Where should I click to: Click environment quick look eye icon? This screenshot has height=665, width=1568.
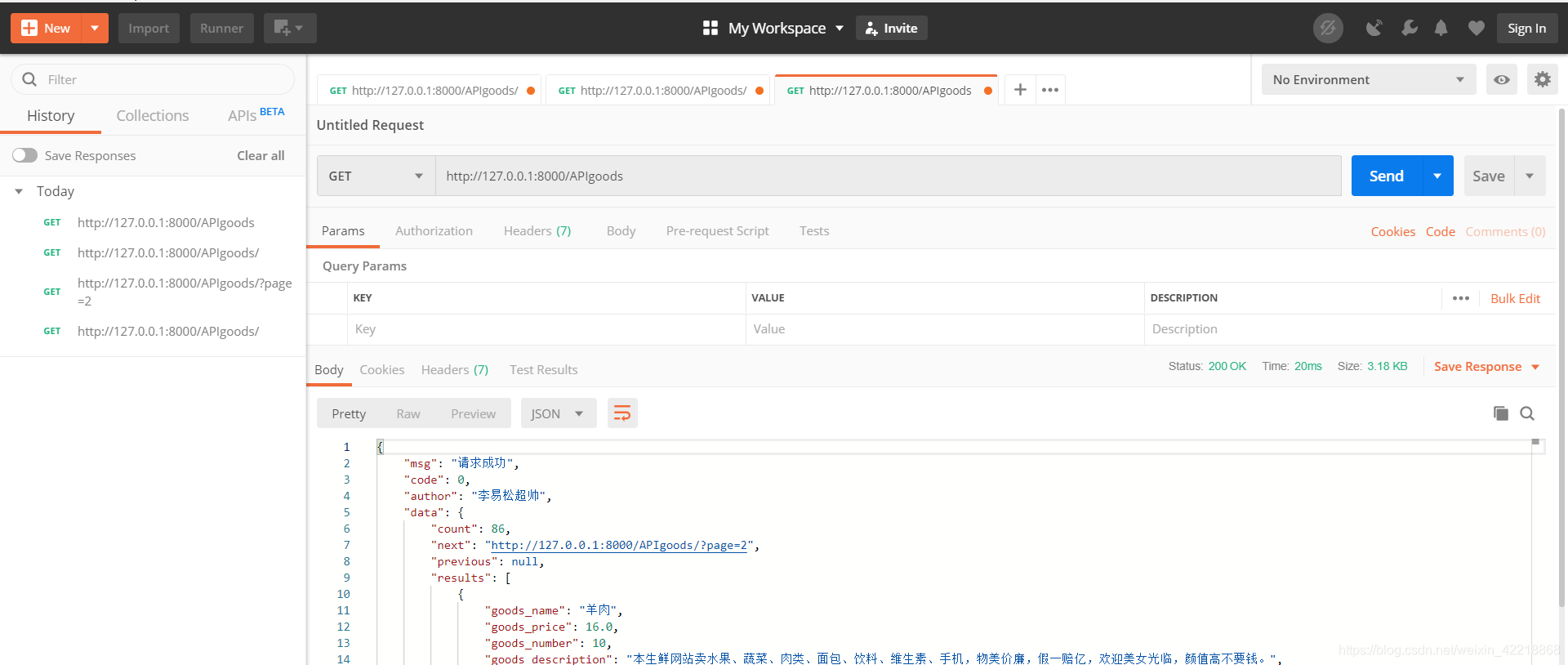click(x=1502, y=79)
